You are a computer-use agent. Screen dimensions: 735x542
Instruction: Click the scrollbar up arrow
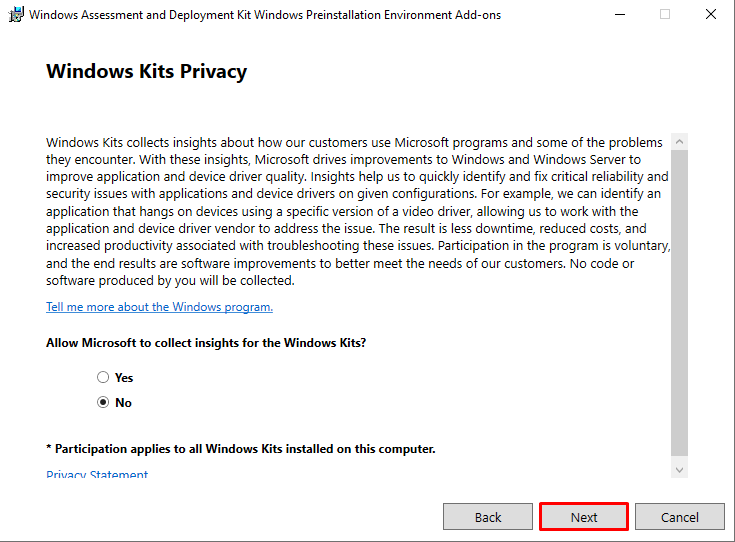coord(679,142)
